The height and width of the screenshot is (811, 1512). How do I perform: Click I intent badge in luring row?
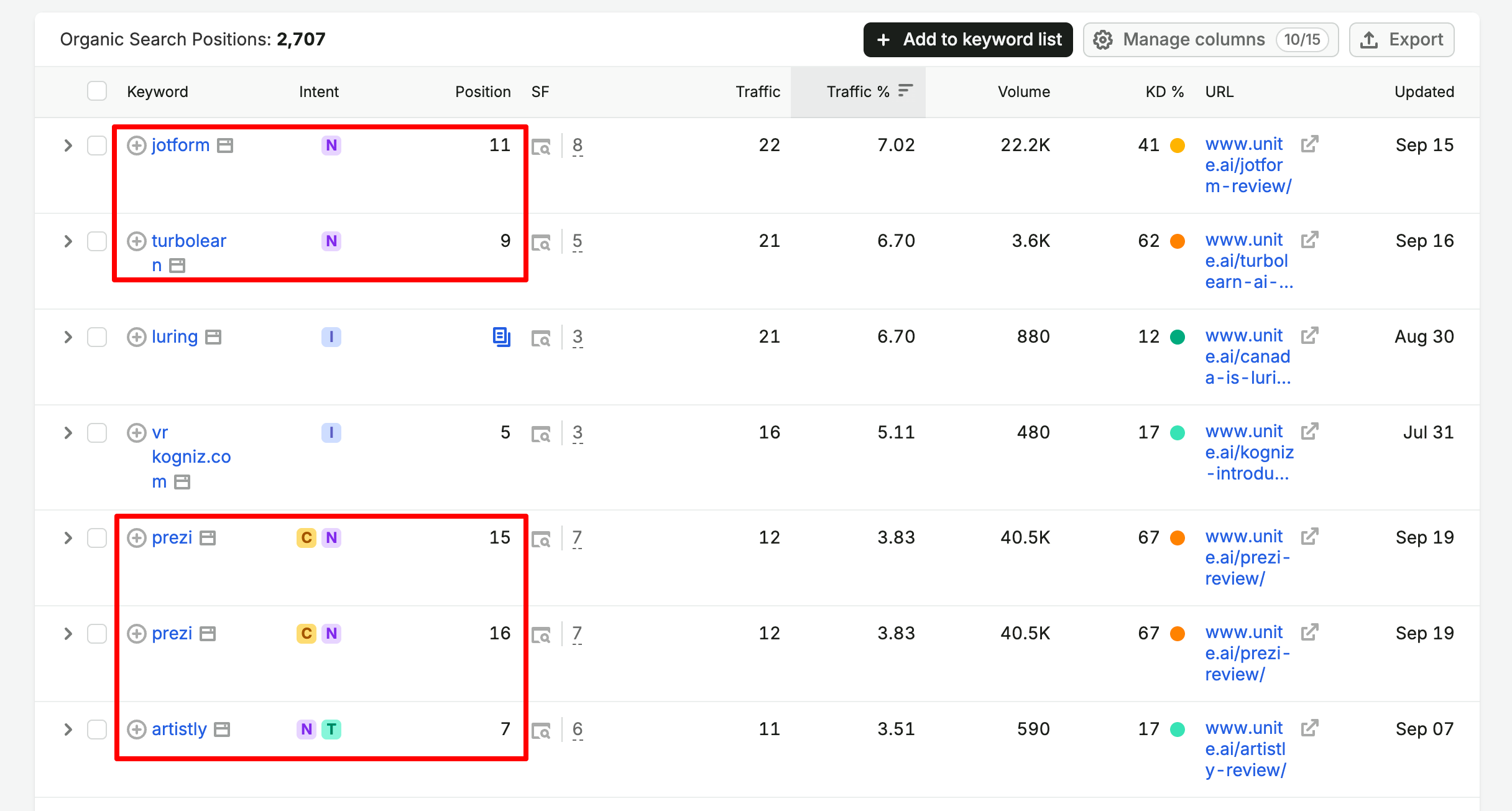pos(331,337)
